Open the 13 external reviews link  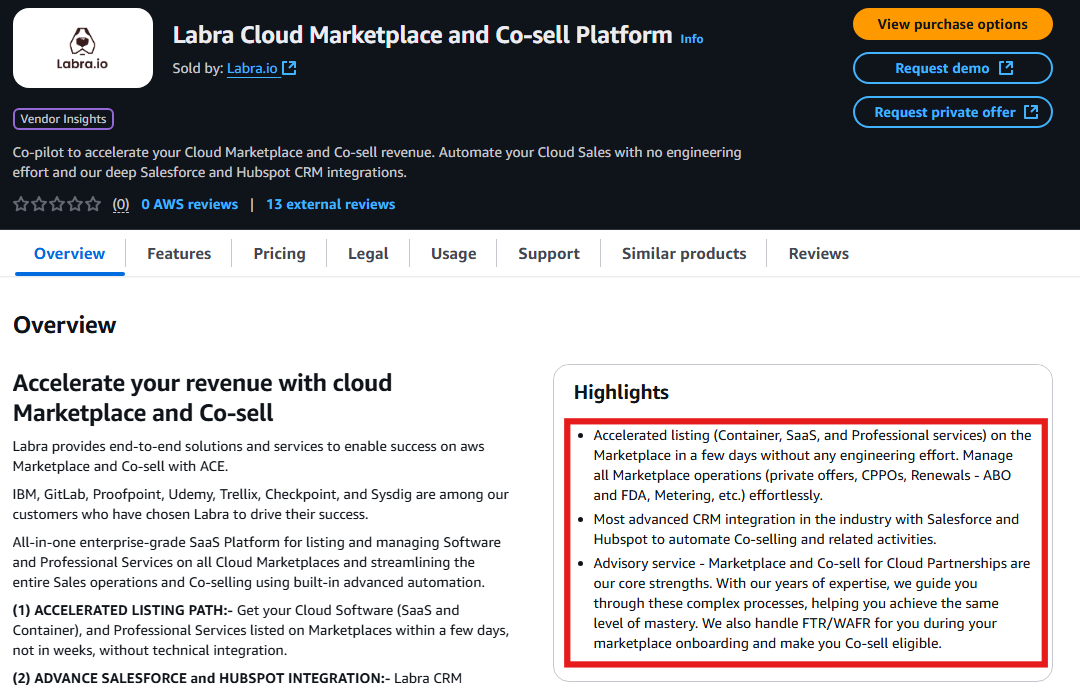pos(331,205)
